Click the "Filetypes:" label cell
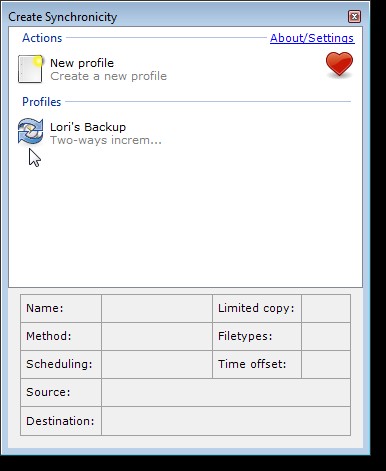The image size is (386, 471). (257, 336)
